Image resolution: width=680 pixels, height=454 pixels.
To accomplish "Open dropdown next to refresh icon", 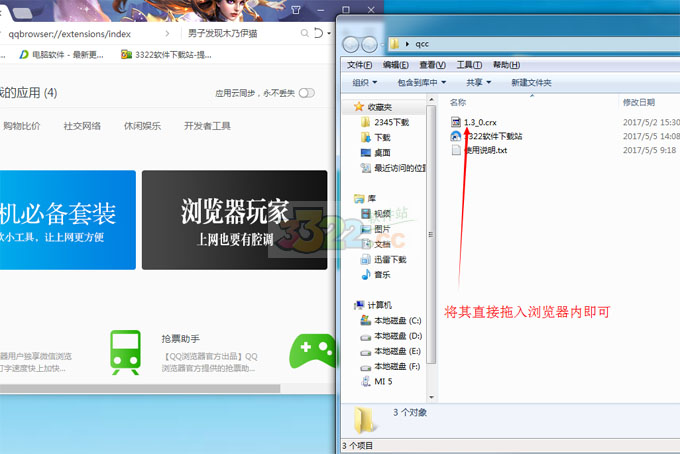I will pos(329,33).
